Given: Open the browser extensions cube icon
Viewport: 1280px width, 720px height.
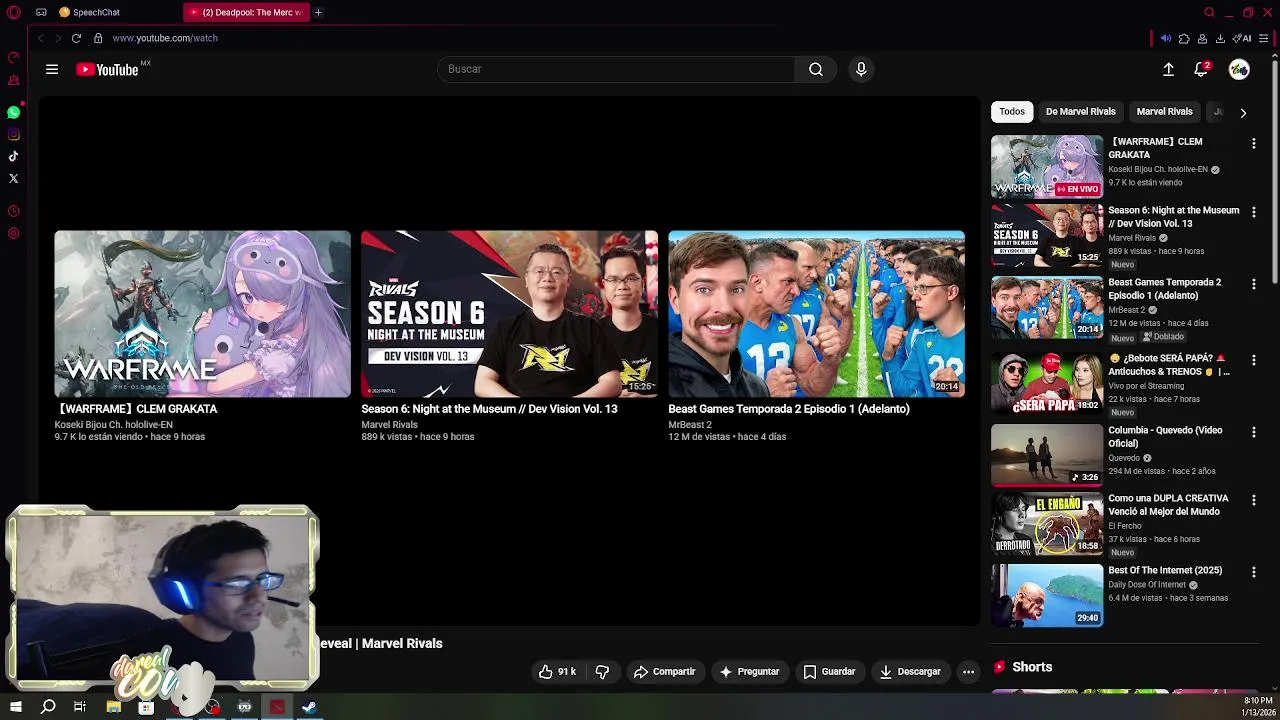Looking at the screenshot, I should click(x=1184, y=38).
